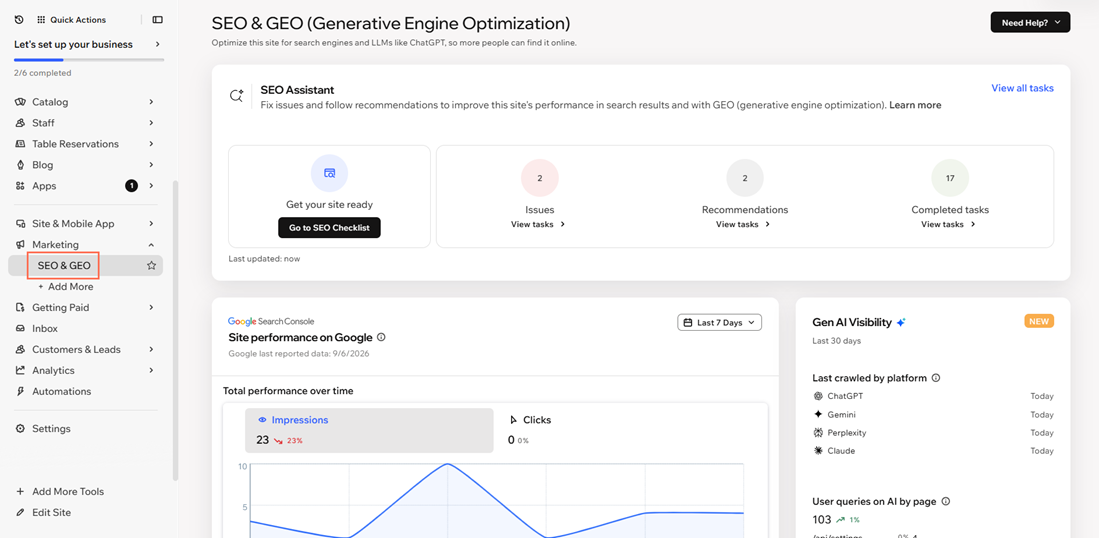Click info icon next to Site performance on Google
This screenshot has height=538, width=1099.
[x=381, y=337]
